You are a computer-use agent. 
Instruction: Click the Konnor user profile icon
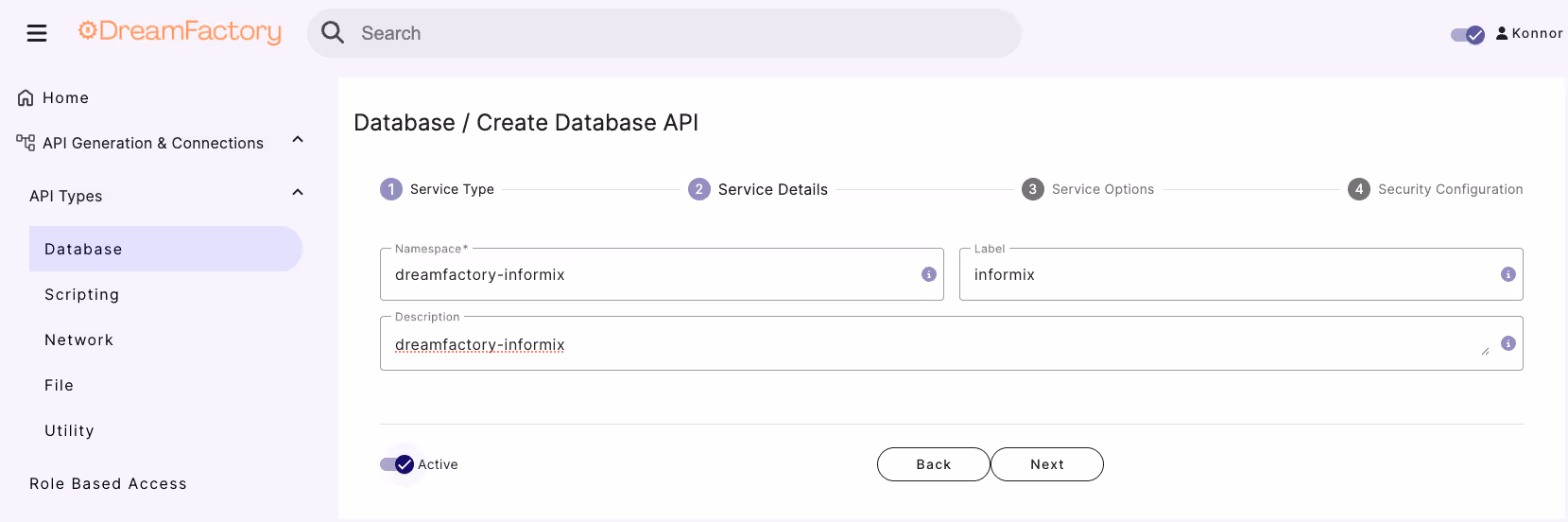point(1502,33)
